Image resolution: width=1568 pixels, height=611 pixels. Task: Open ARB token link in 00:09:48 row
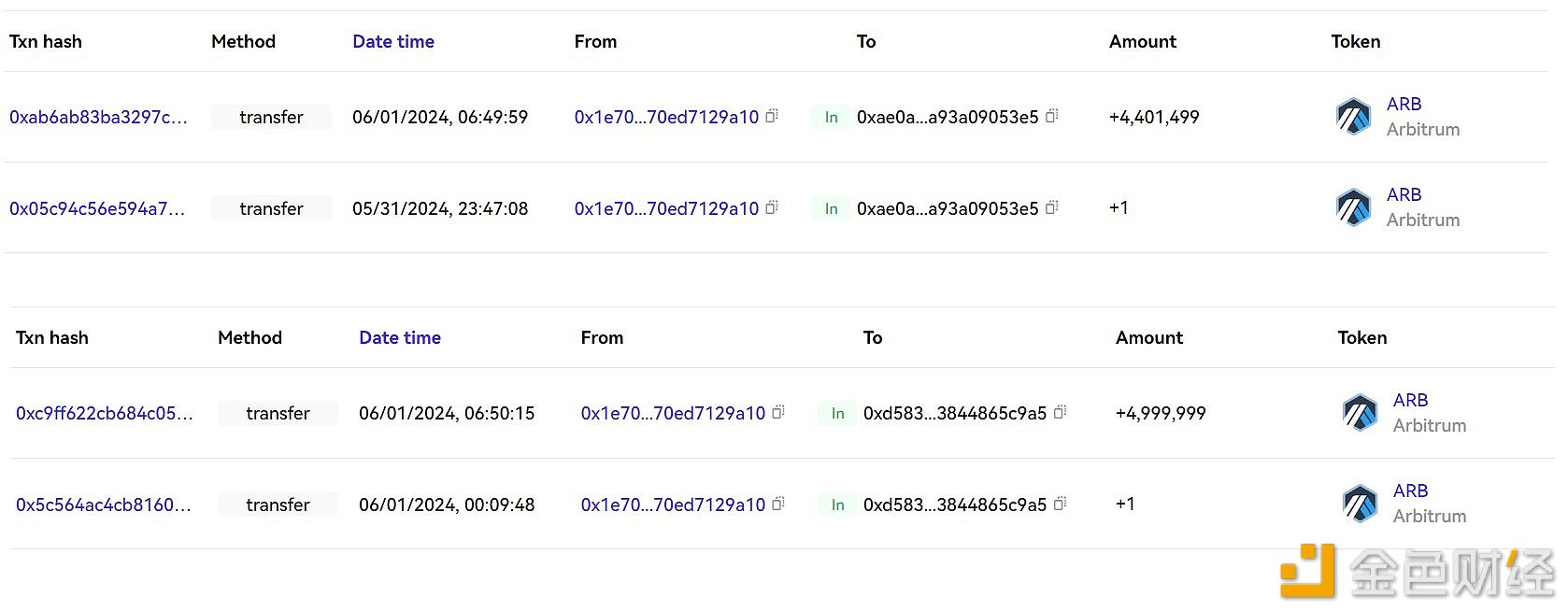tap(1410, 490)
